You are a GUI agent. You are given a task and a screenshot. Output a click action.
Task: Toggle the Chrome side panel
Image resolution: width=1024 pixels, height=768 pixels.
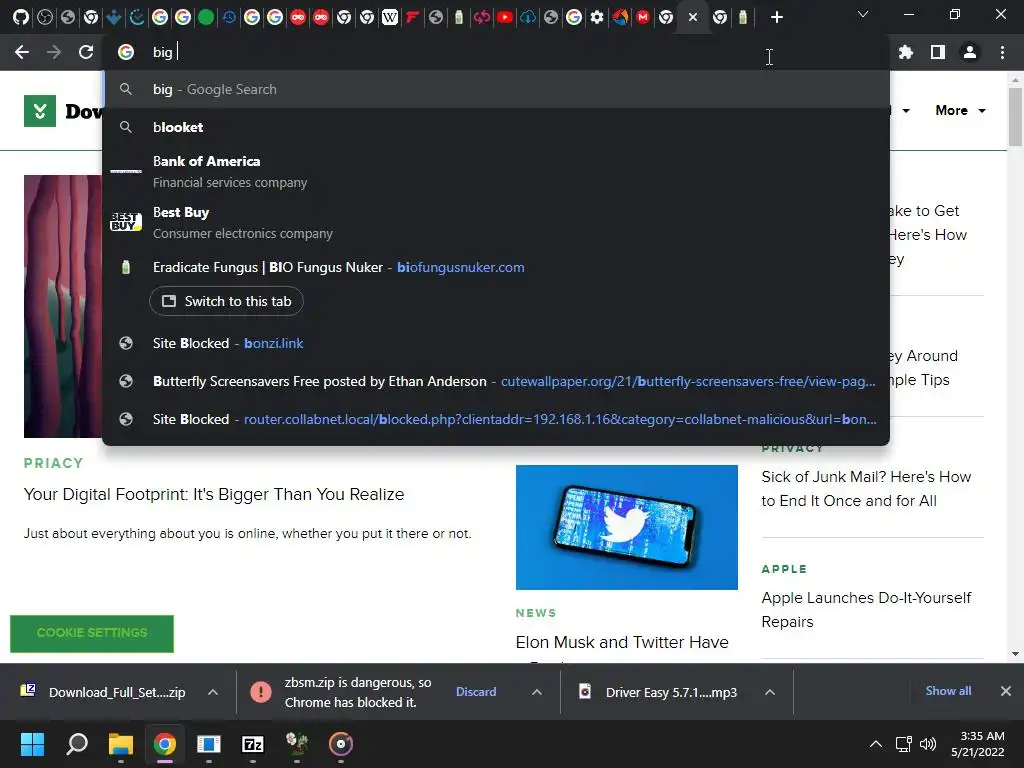pyautogui.click(x=938, y=52)
